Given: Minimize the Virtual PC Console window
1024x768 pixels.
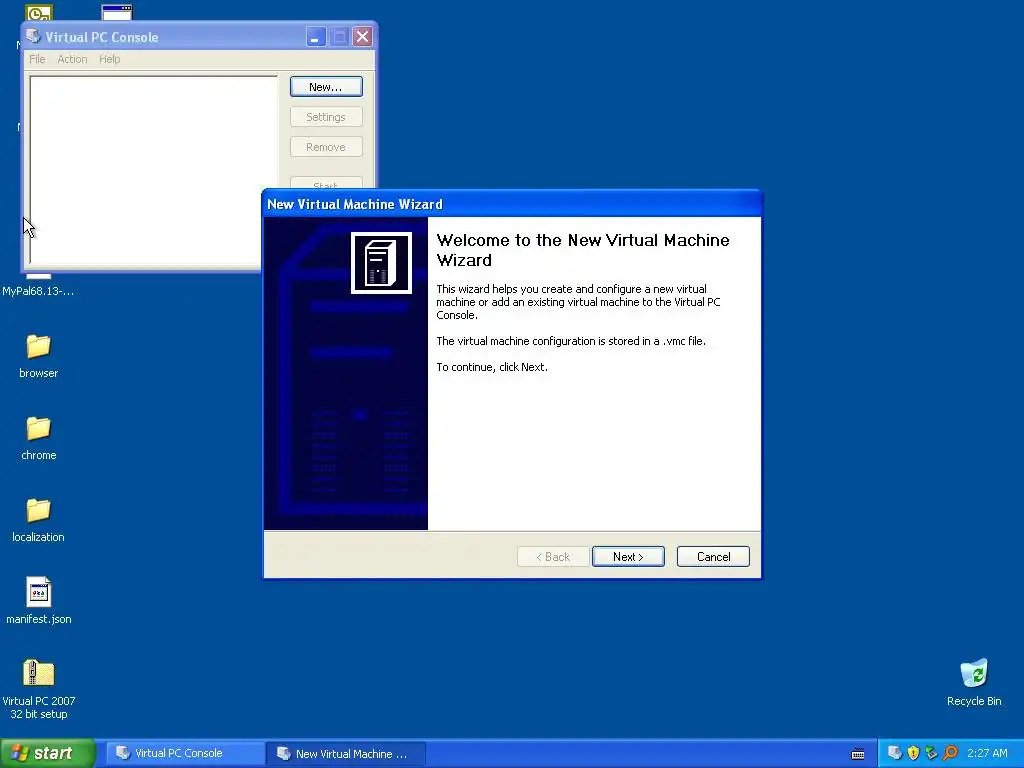Looking at the screenshot, I should tap(315, 37).
